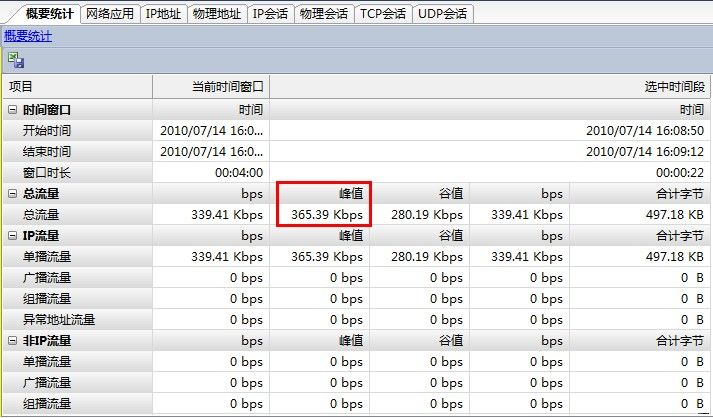Collapse the 总流量 group
713x418 pixels.
(13, 194)
